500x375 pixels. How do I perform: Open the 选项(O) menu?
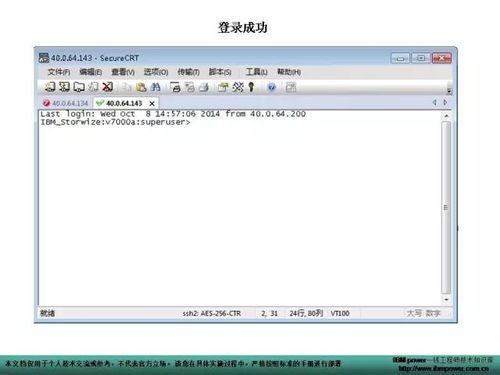(156, 72)
